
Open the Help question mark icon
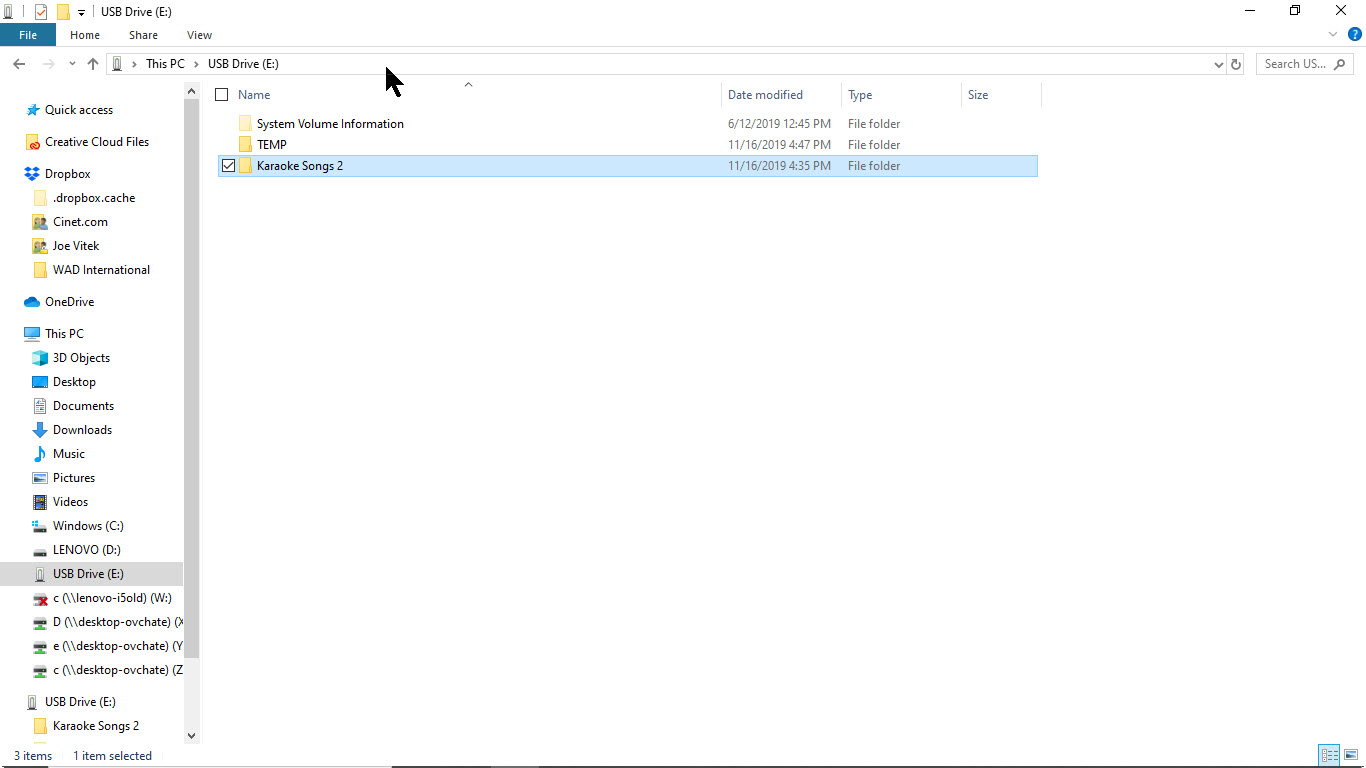click(1355, 34)
